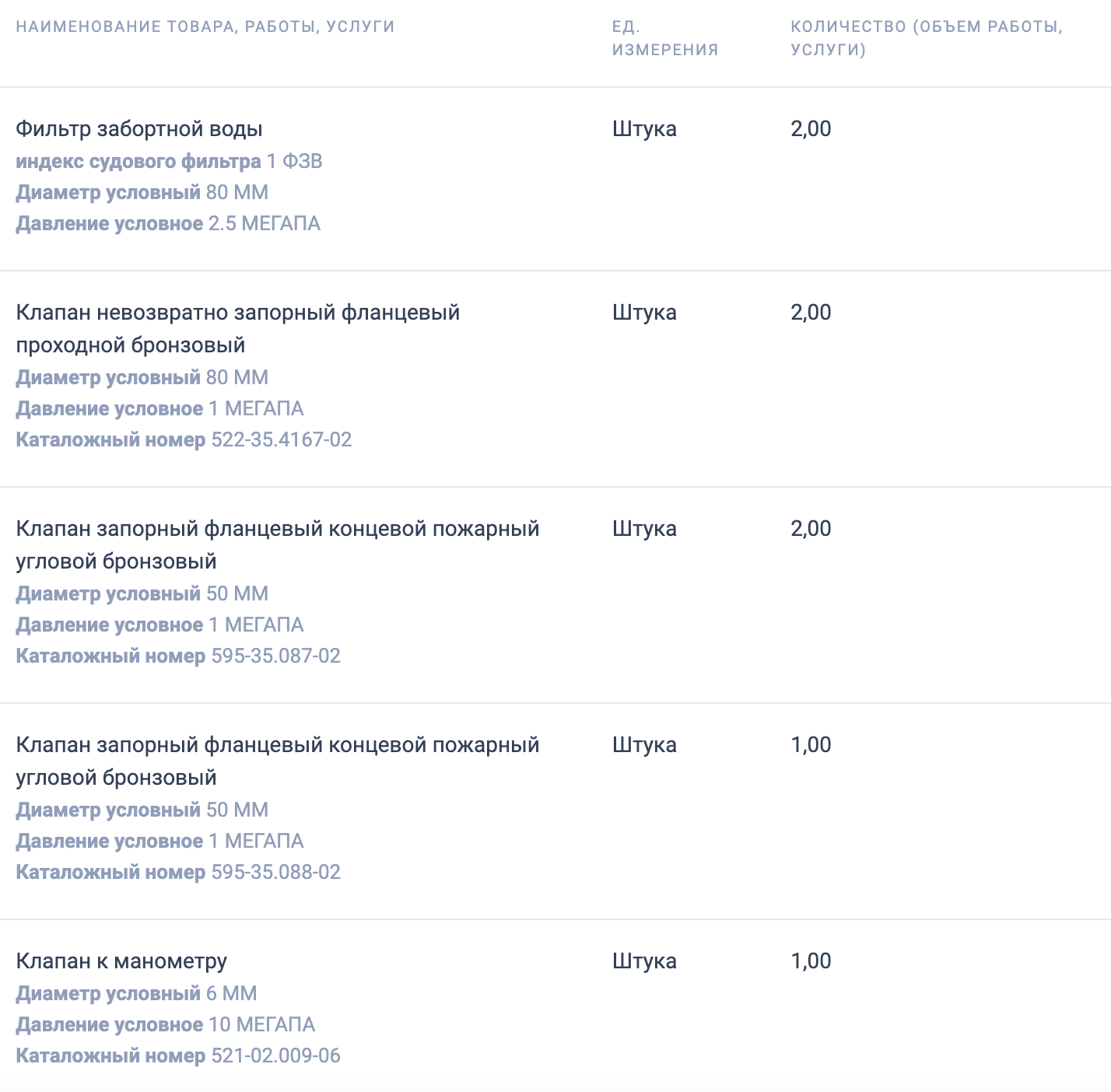Click the 'индекс судового фильтра 1 ФЗВ' attribute

(x=169, y=162)
